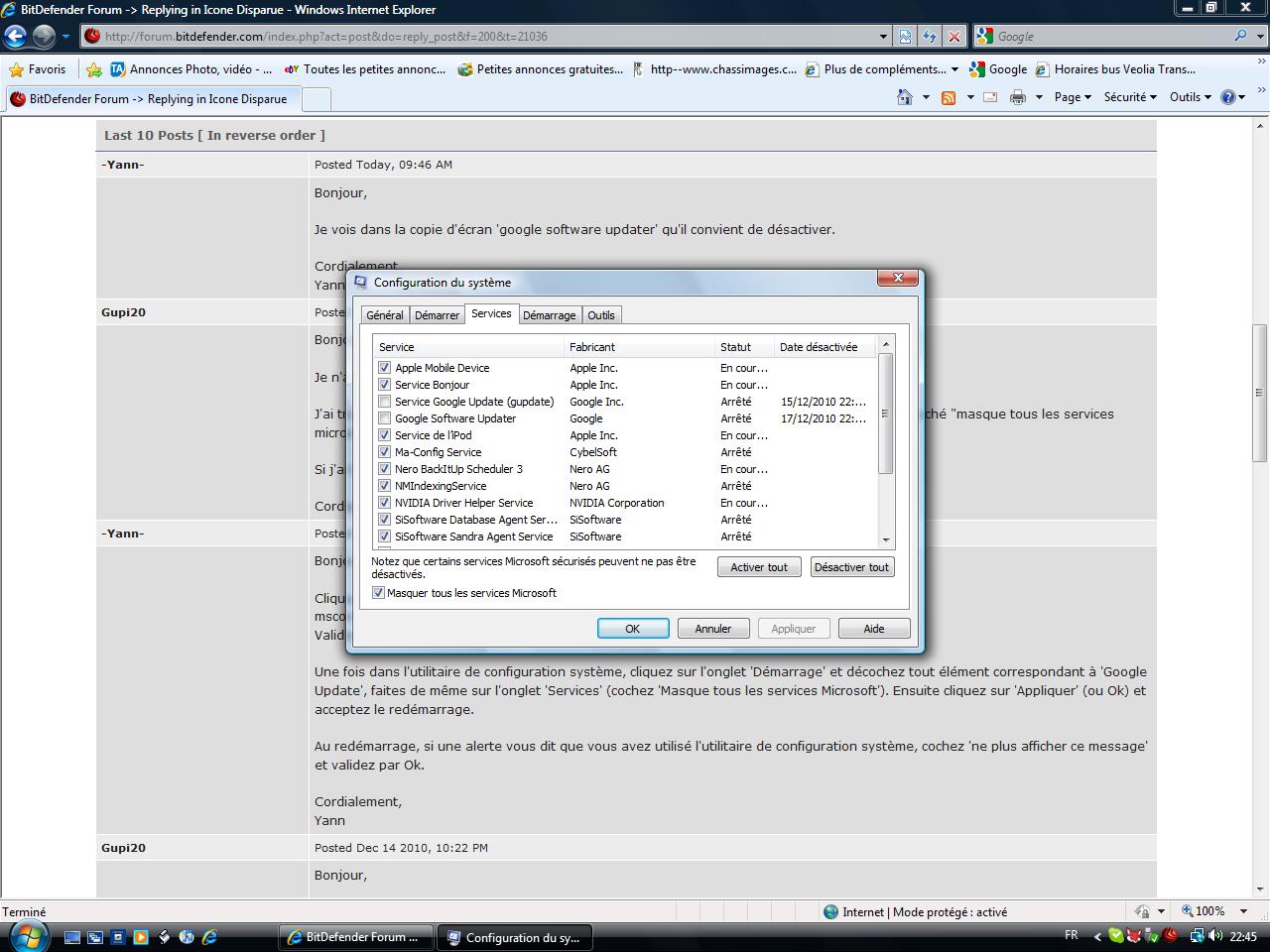Click the services list vertical scrollbar
Image resolution: width=1270 pixels, height=952 pixels.
point(886,413)
